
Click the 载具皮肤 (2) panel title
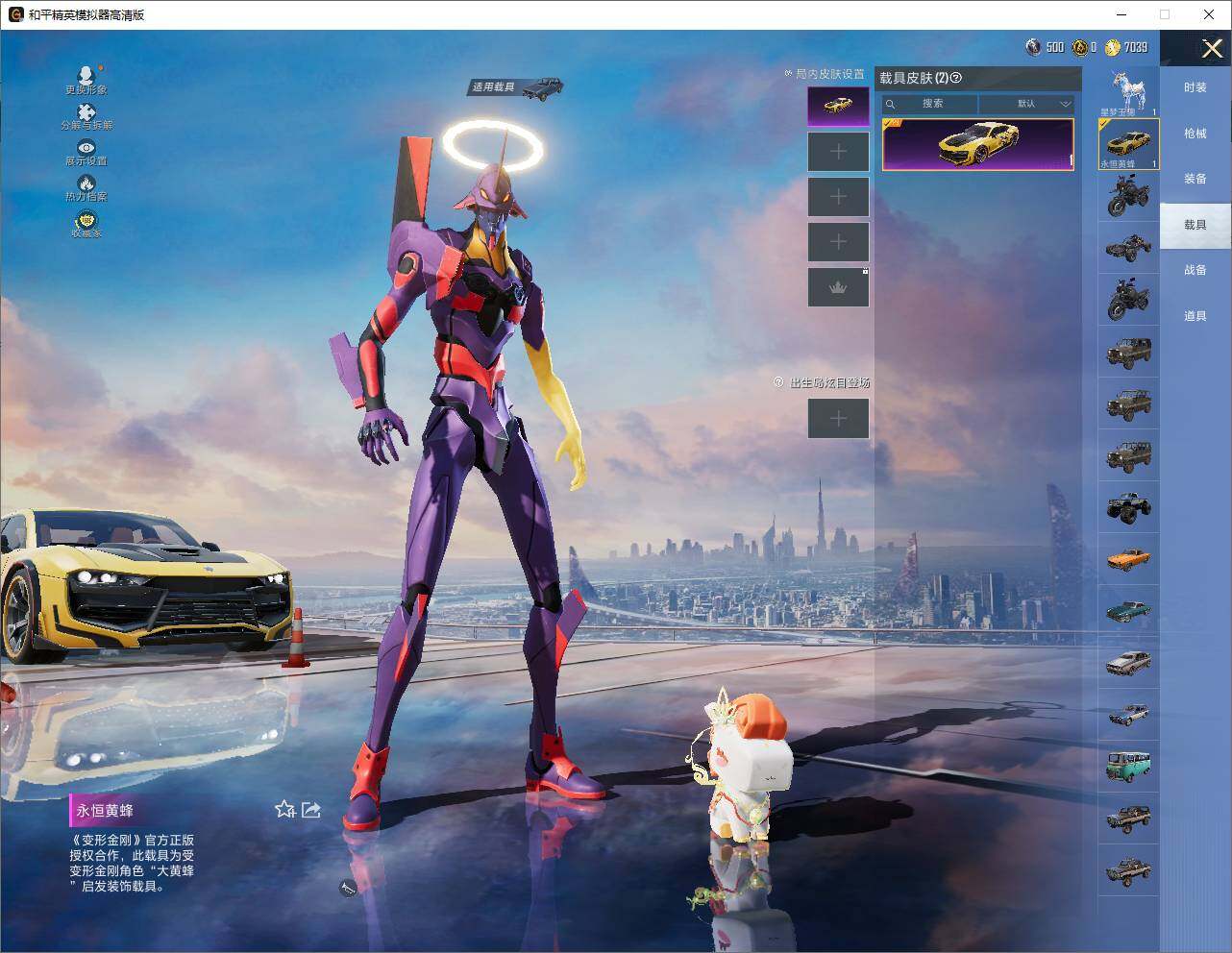914,79
